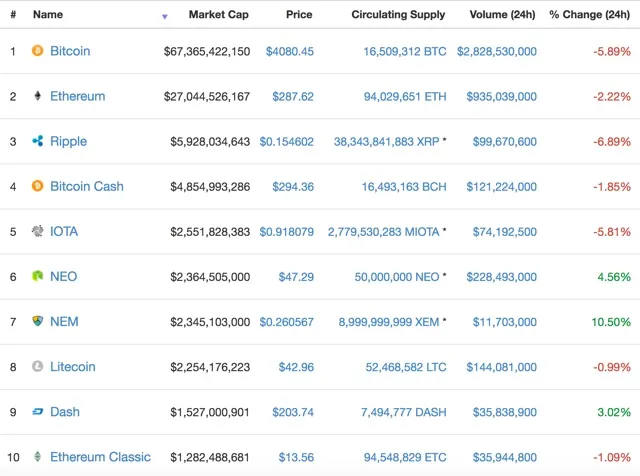Click supply 8,999,999,999 XEM
This screenshot has width=640, height=476.
click(389, 322)
